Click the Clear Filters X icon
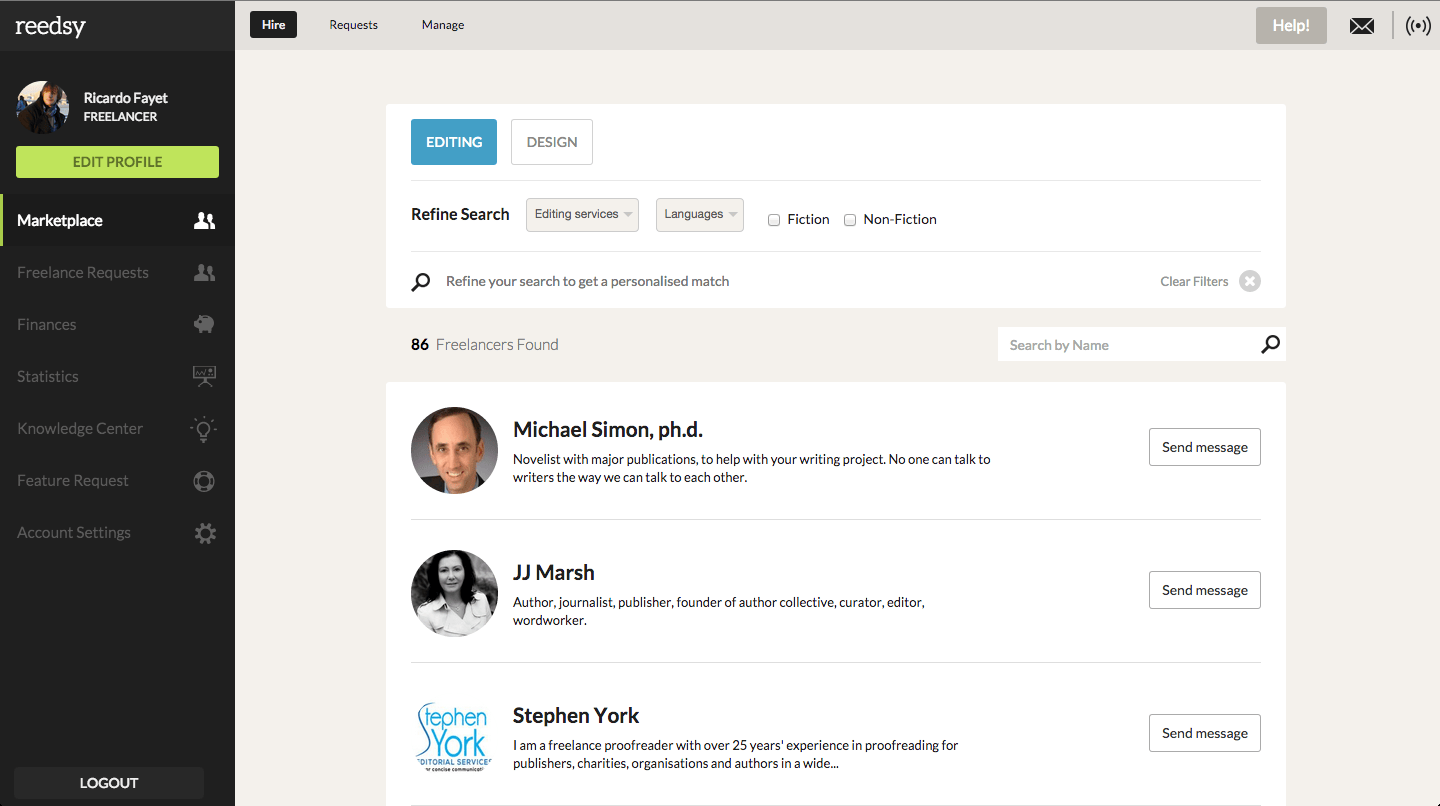The image size is (1440, 806). (1249, 281)
